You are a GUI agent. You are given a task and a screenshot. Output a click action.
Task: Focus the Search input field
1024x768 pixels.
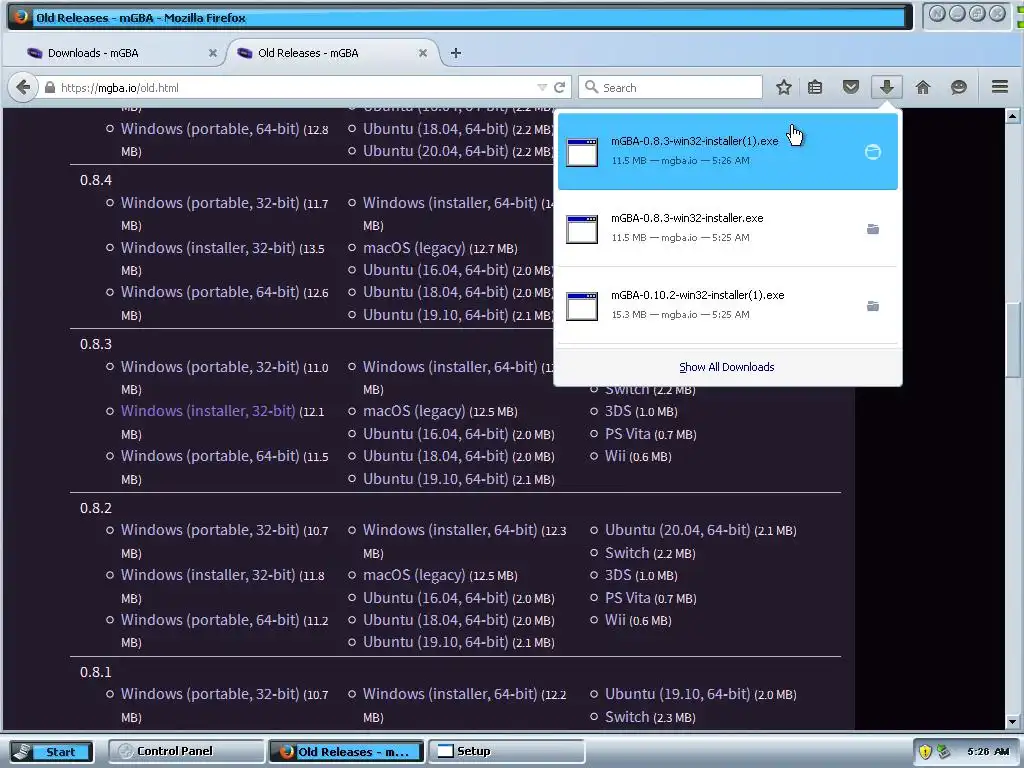point(671,88)
